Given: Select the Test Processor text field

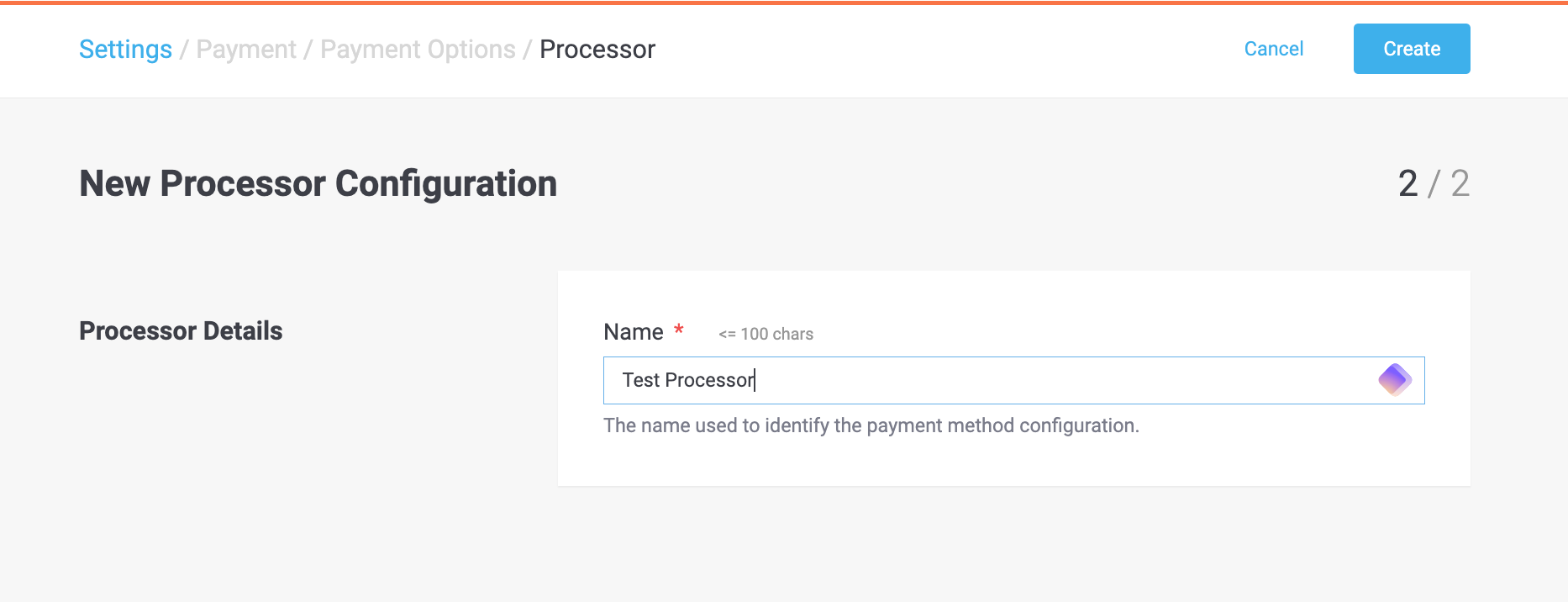Looking at the screenshot, I should tap(924, 380).
